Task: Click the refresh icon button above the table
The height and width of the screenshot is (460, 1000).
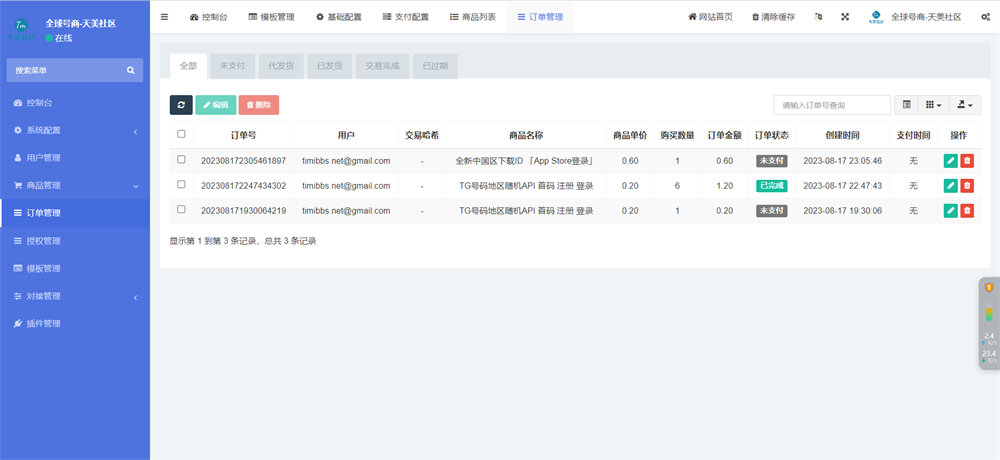Action: pos(181,105)
